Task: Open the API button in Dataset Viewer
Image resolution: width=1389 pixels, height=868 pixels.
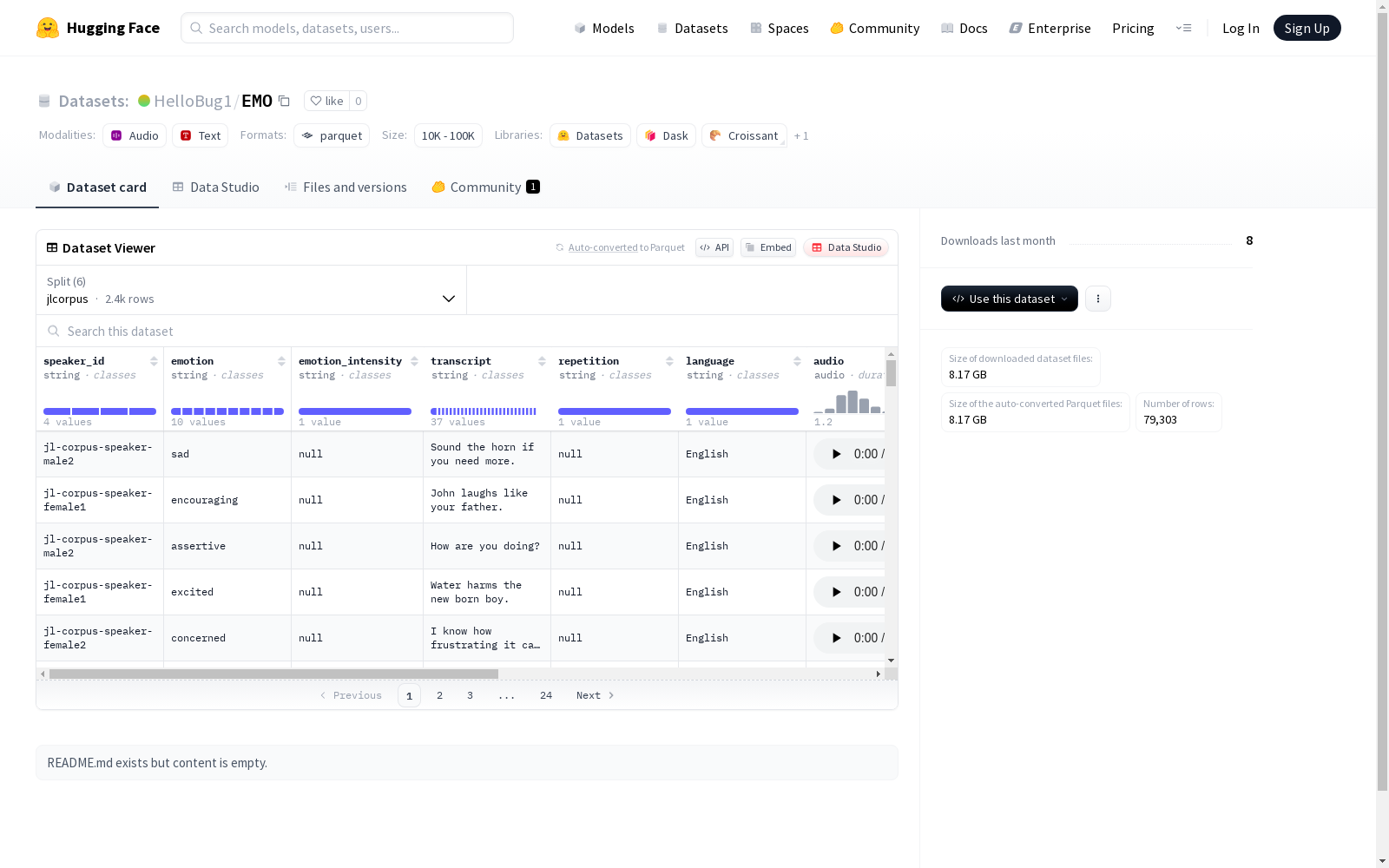Action: coord(714,247)
